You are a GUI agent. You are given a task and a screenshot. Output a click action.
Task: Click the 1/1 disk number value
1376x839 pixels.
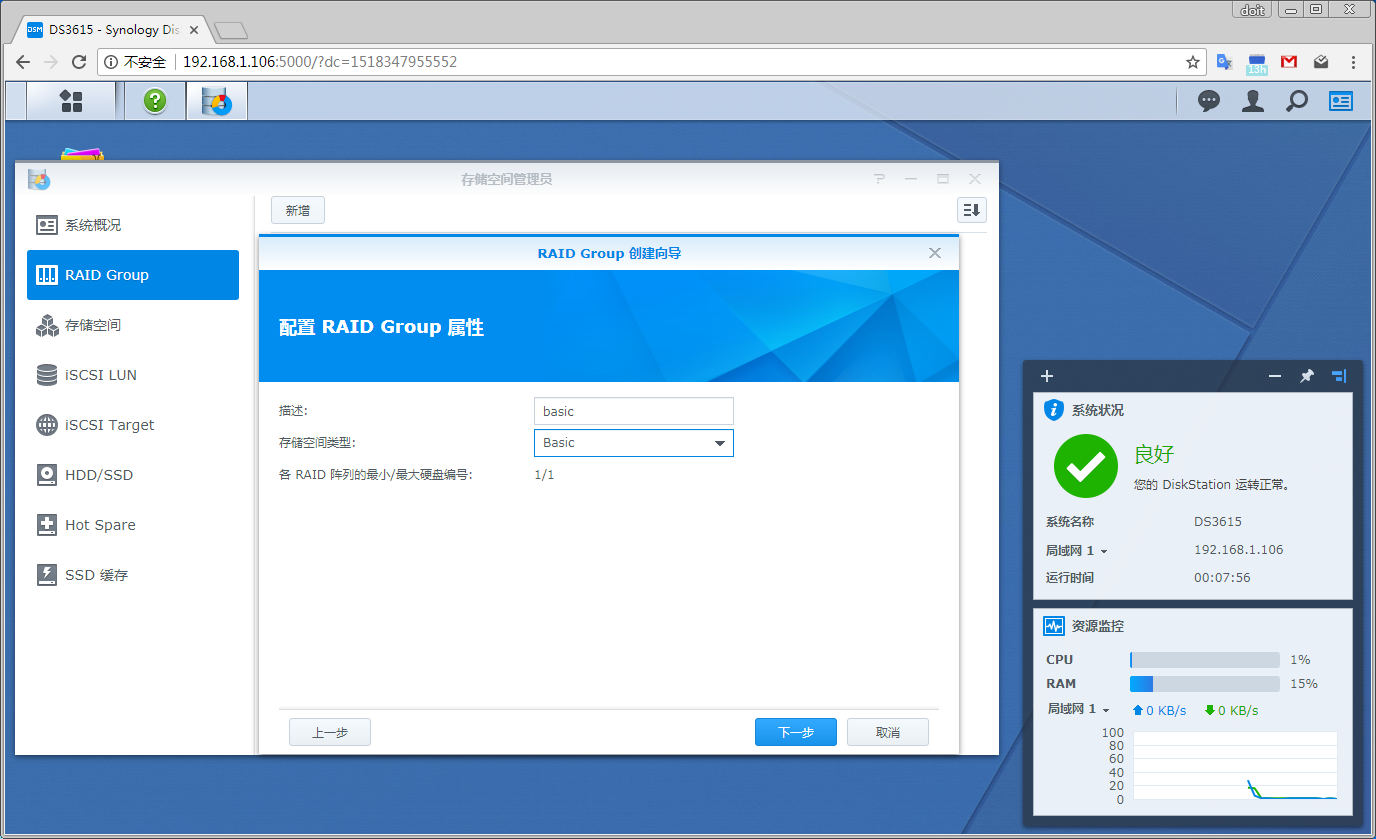coord(544,475)
